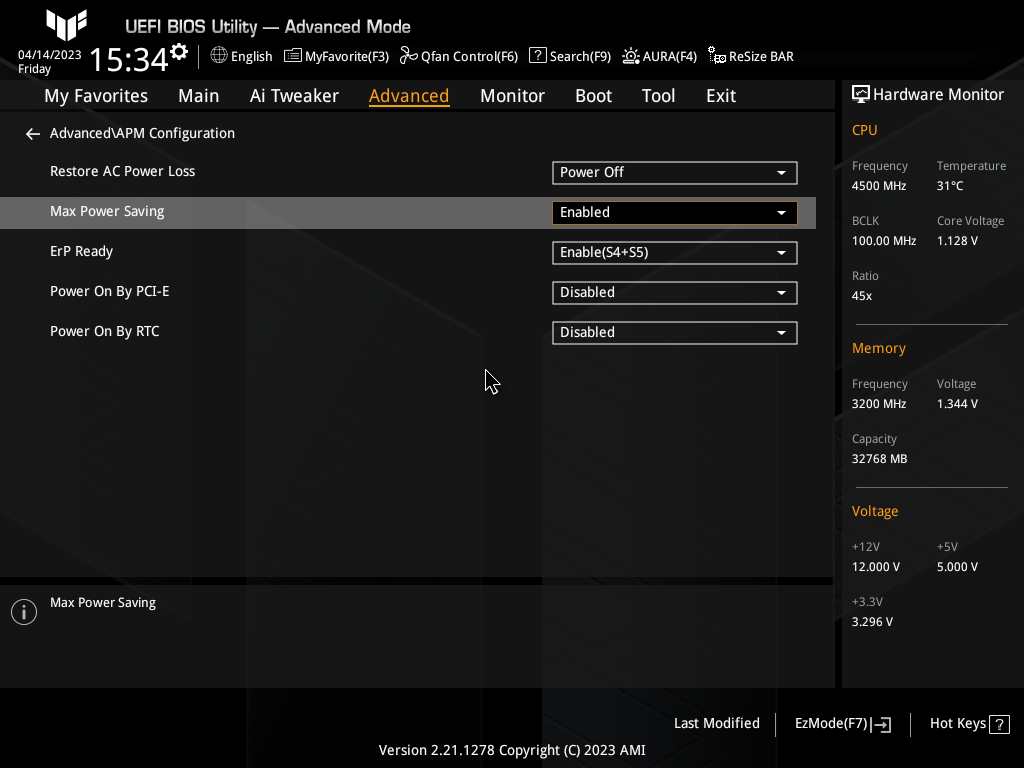Open Qfan Control fan icon
Image resolution: width=1024 pixels, height=768 pixels.
(x=408, y=56)
